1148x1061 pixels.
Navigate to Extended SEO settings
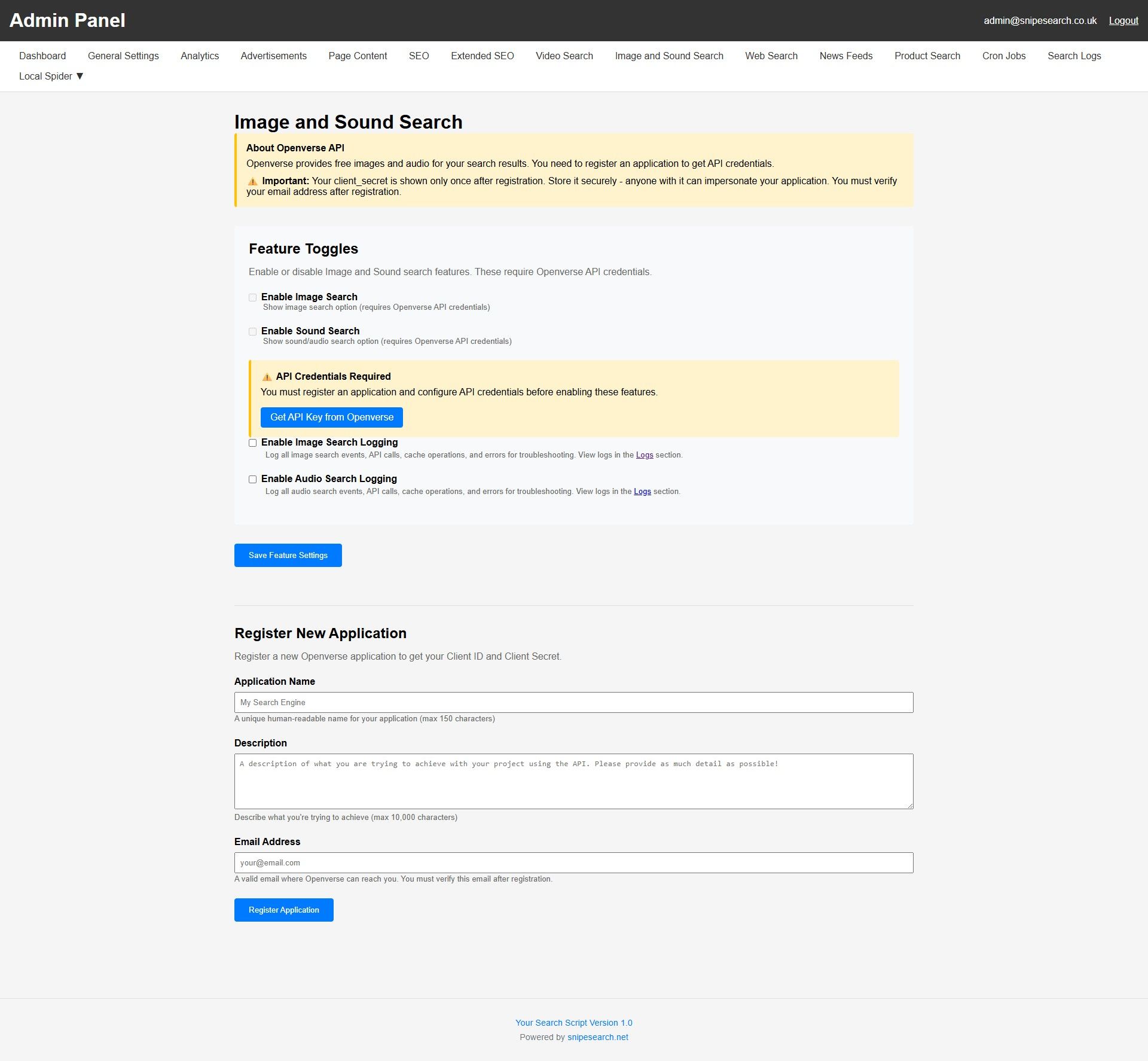tap(482, 56)
